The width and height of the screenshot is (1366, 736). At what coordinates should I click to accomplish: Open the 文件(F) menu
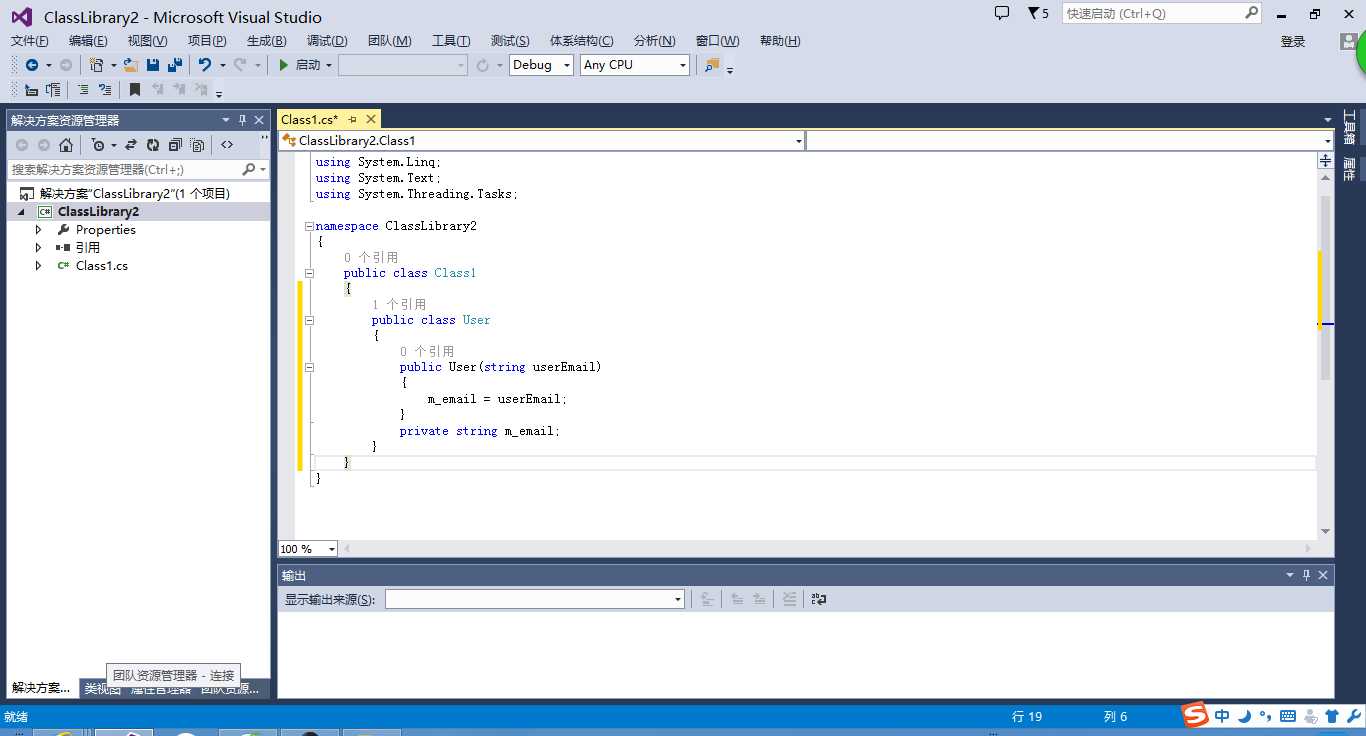point(30,41)
